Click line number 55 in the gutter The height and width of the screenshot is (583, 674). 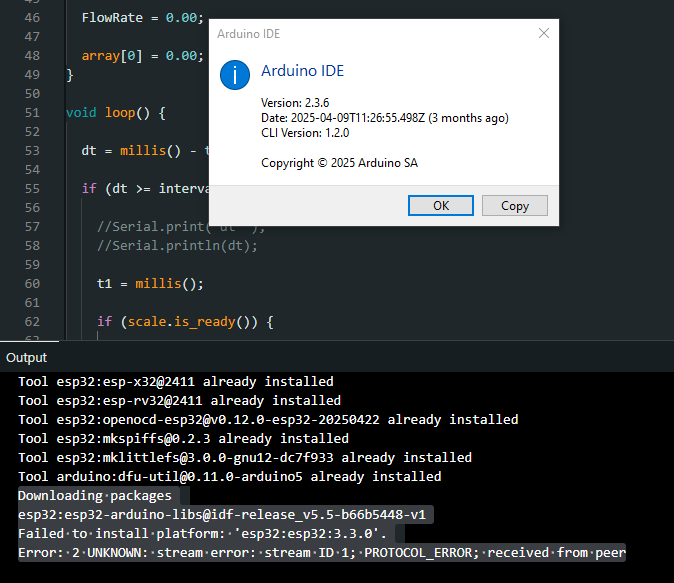[x=30, y=189]
